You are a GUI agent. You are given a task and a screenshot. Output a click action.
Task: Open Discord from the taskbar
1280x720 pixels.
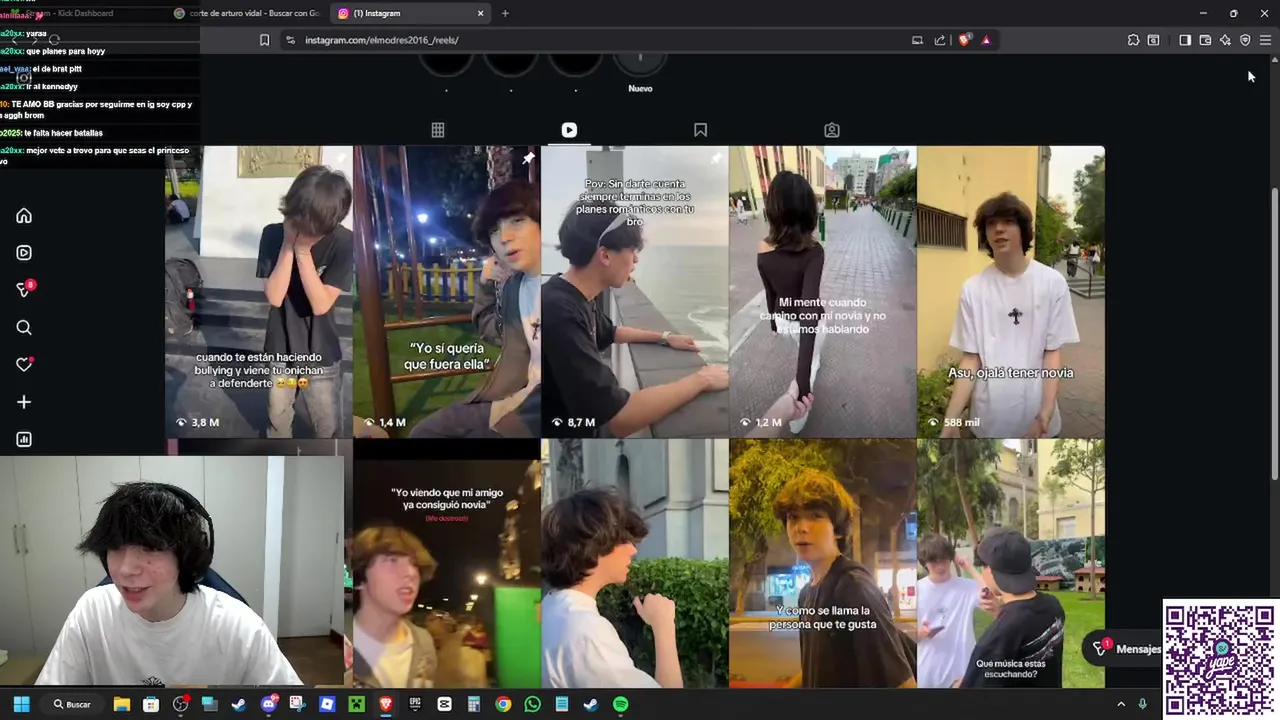tap(269, 704)
